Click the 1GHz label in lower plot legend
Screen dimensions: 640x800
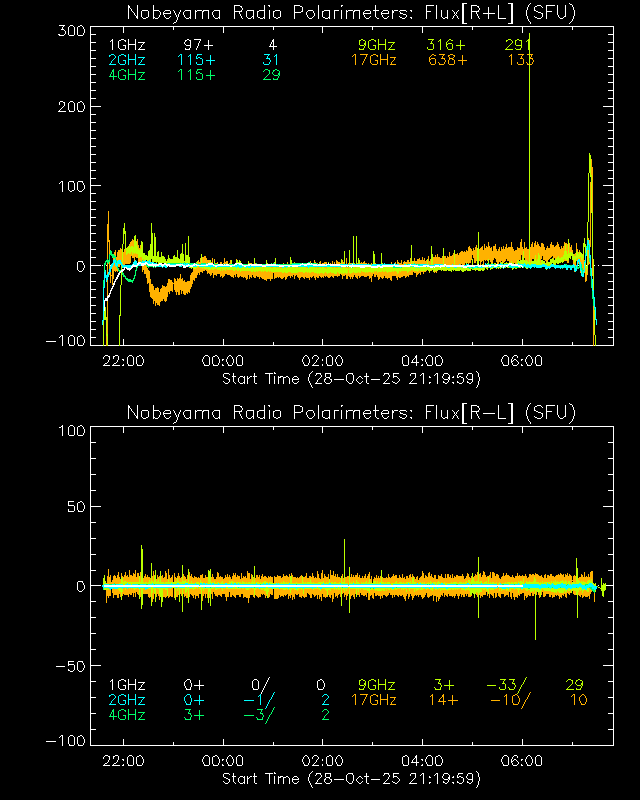127,685
